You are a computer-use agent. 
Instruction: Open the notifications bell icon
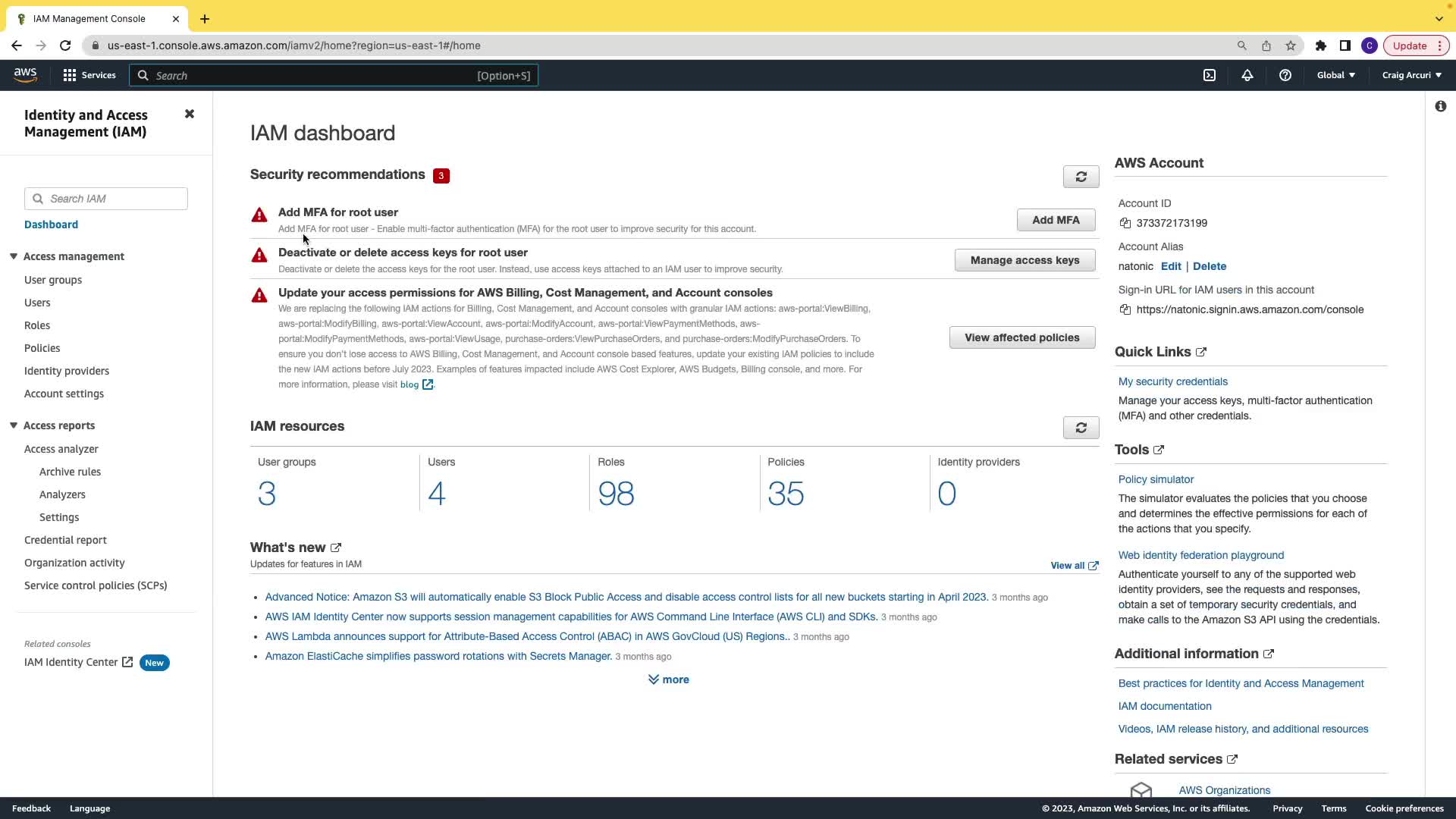[1247, 75]
